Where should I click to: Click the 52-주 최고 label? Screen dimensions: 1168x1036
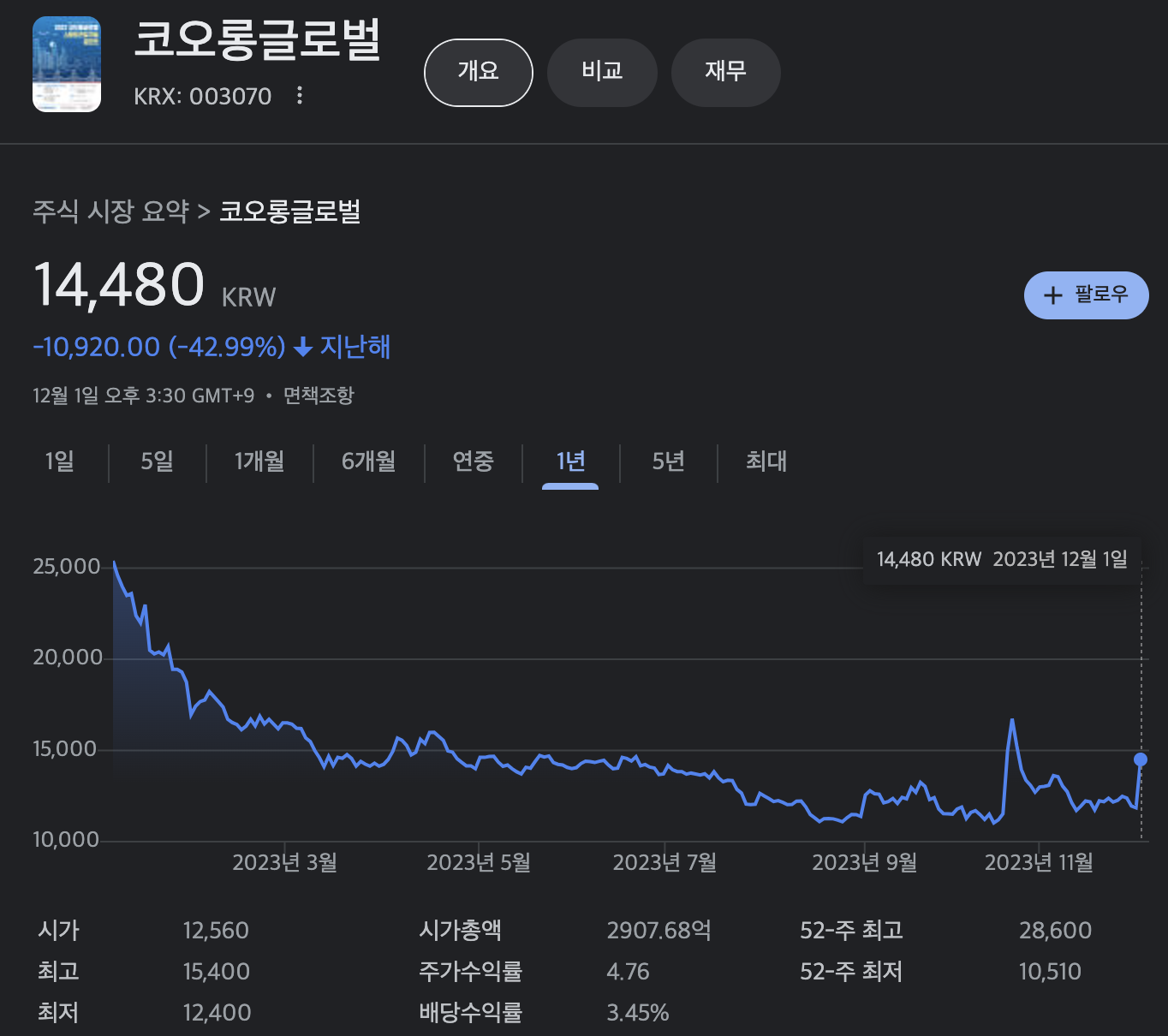pyautogui.click(x=852, y=931)
